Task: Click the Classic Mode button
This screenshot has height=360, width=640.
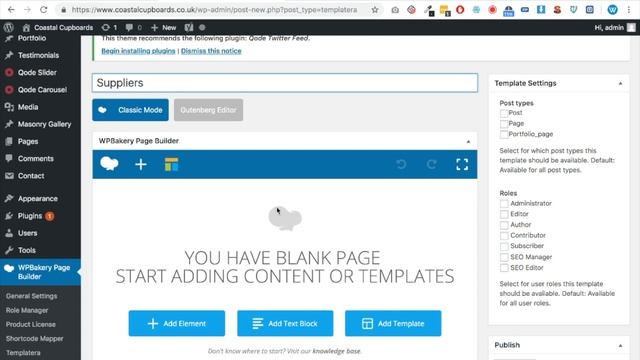Action: pyautogui.click(x=130, y=110)
